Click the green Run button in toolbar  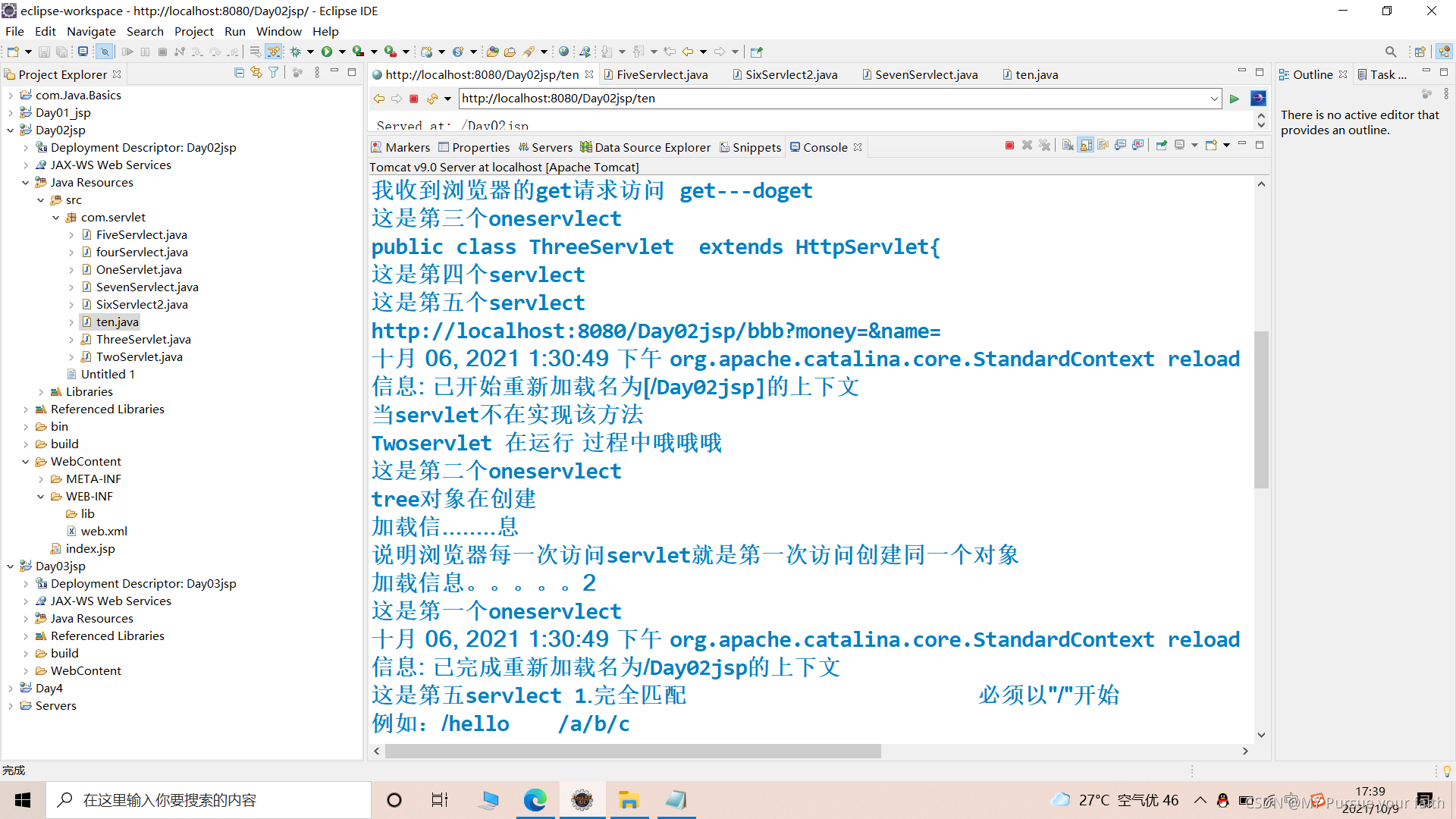tap(327, 52)
